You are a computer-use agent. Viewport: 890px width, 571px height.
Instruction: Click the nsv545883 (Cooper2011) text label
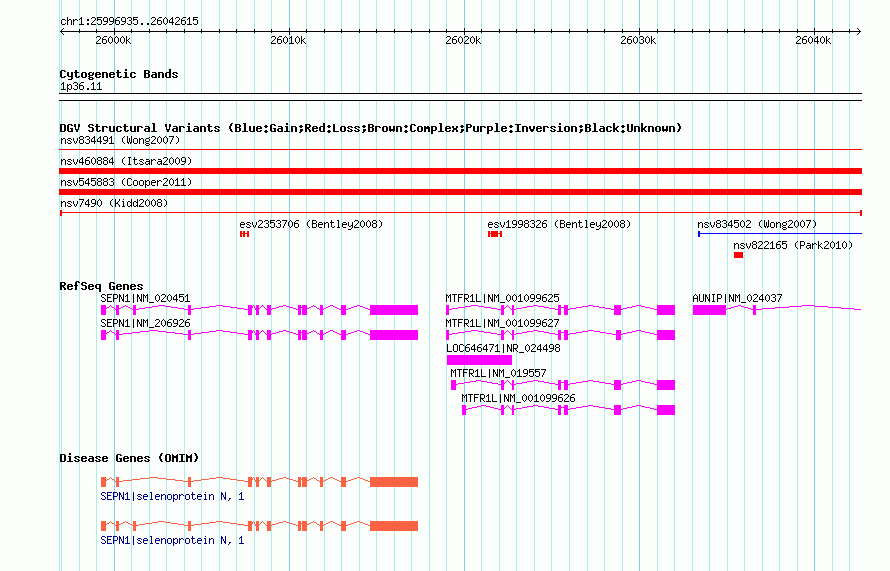coord(126,182)
